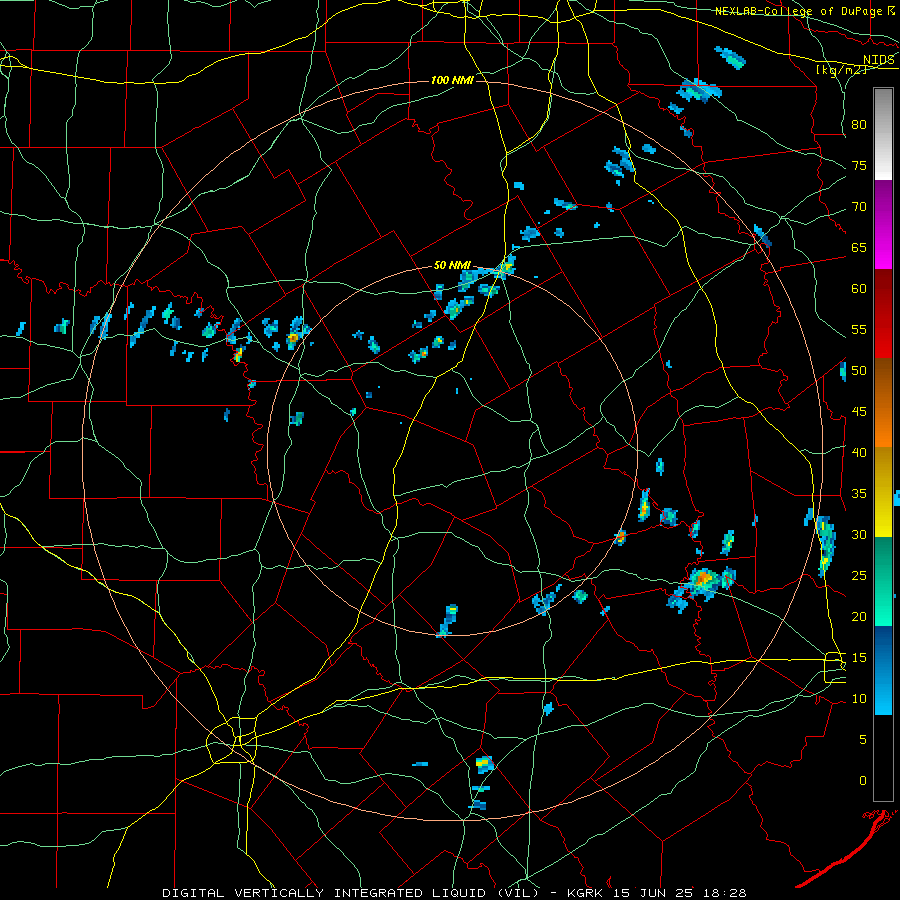This screenshot has height=900, width=900.
Task: Click the scale value 5
Action: pos(863,740)
